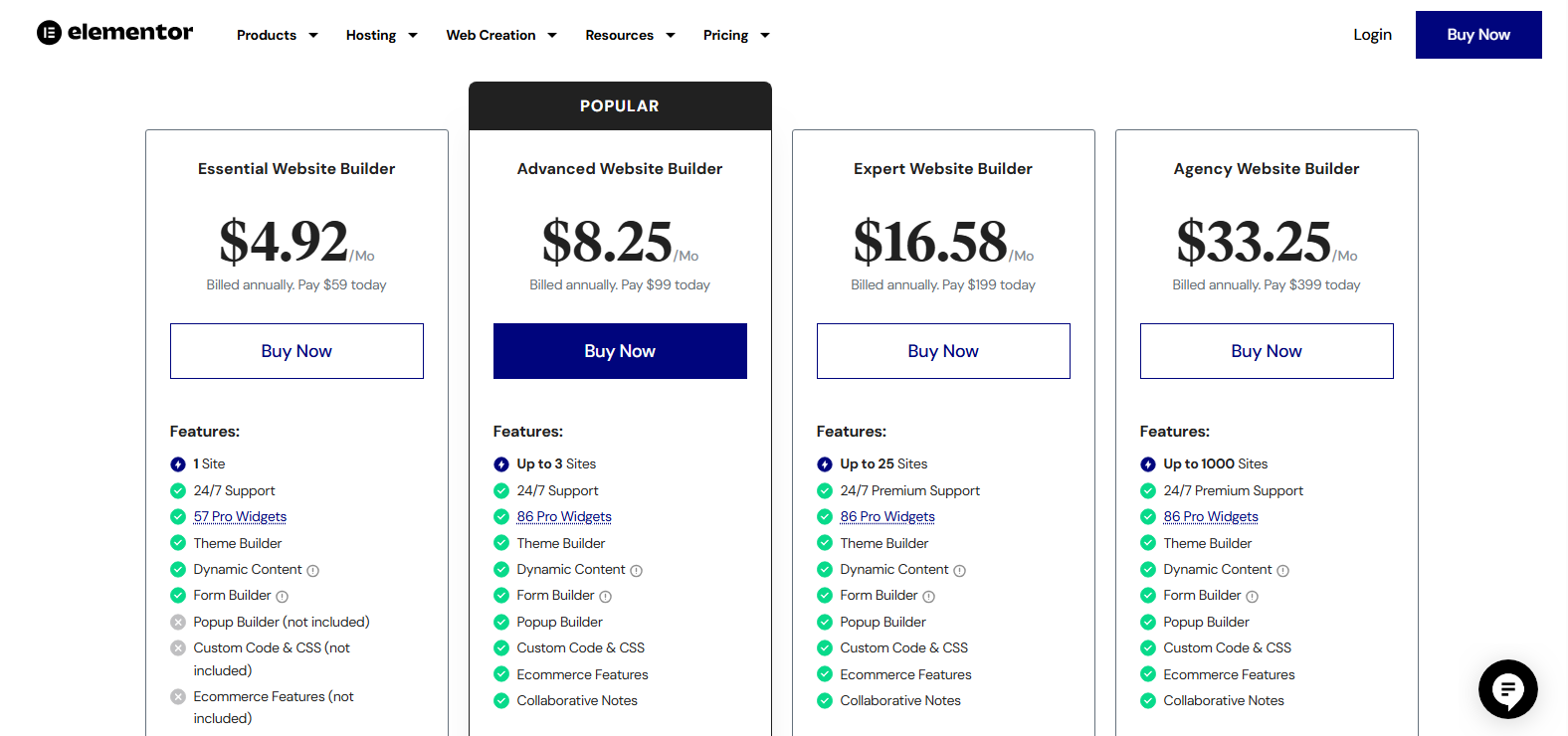This screenshot has width=1568, height=736.
Task: Click green check beside Advanced Collaborative Notes
Action: [501, 701]
